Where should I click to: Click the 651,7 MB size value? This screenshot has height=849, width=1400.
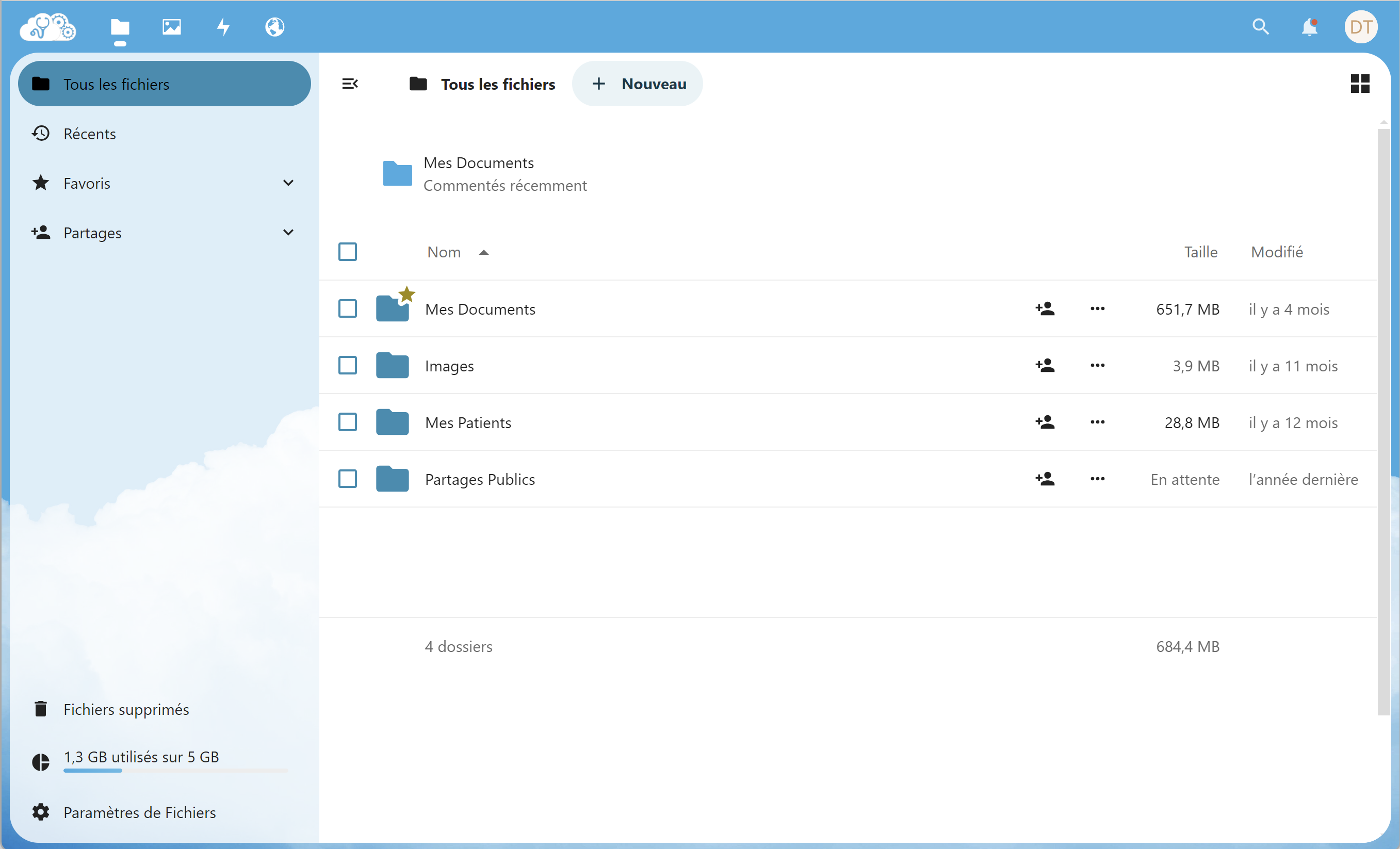click(x=1187, y=309)
